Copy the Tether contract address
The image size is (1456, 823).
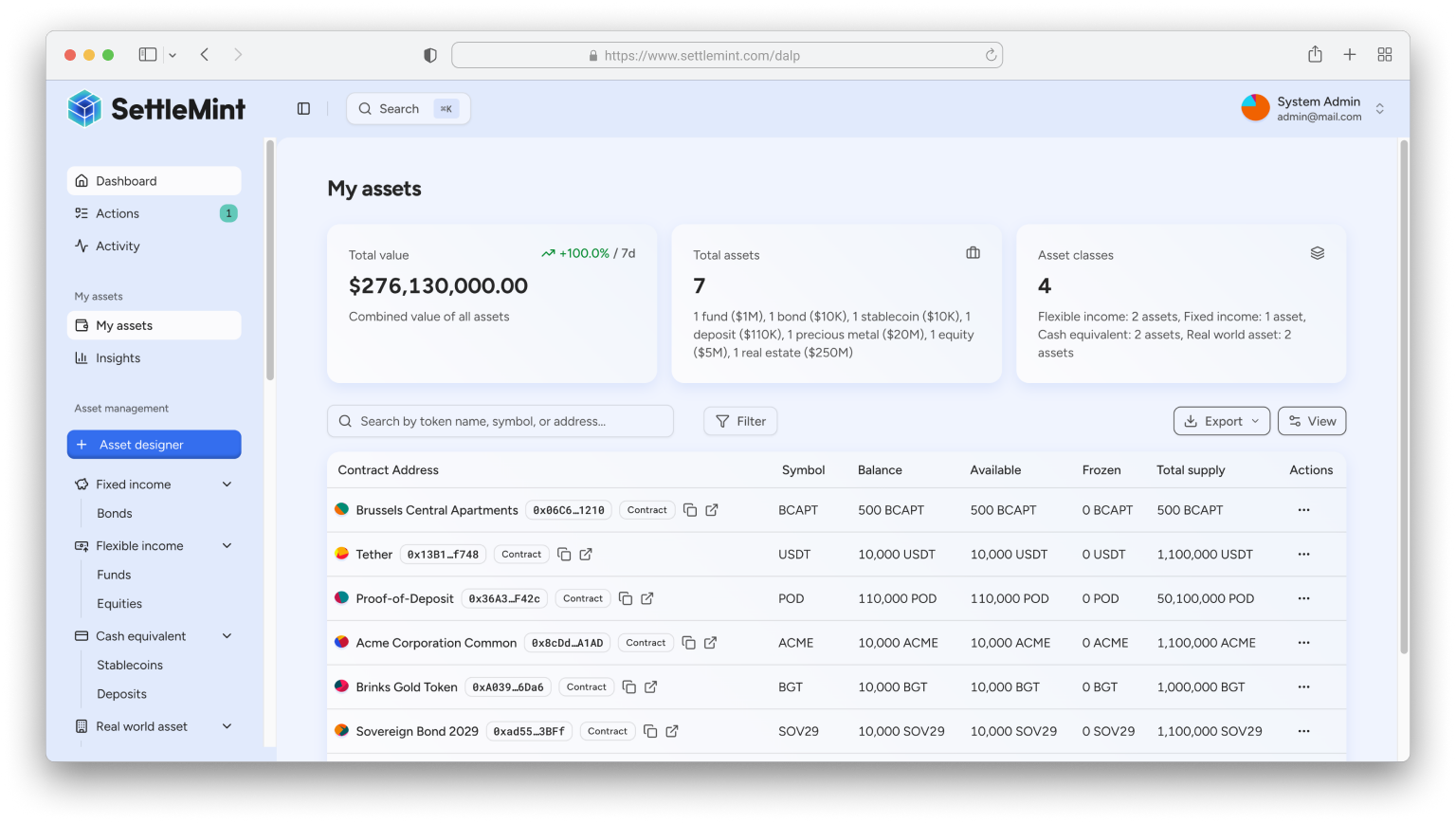pos(564,555)
